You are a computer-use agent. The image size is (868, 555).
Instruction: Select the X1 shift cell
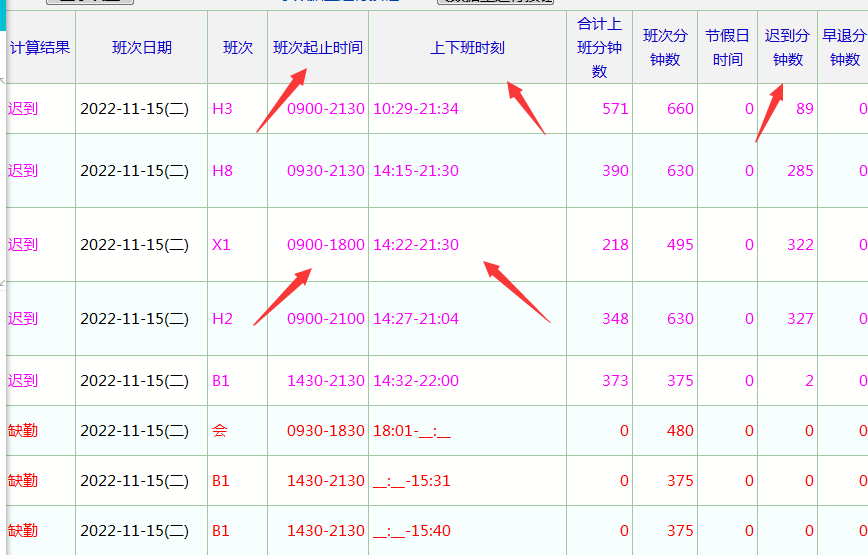coord(221,244)
